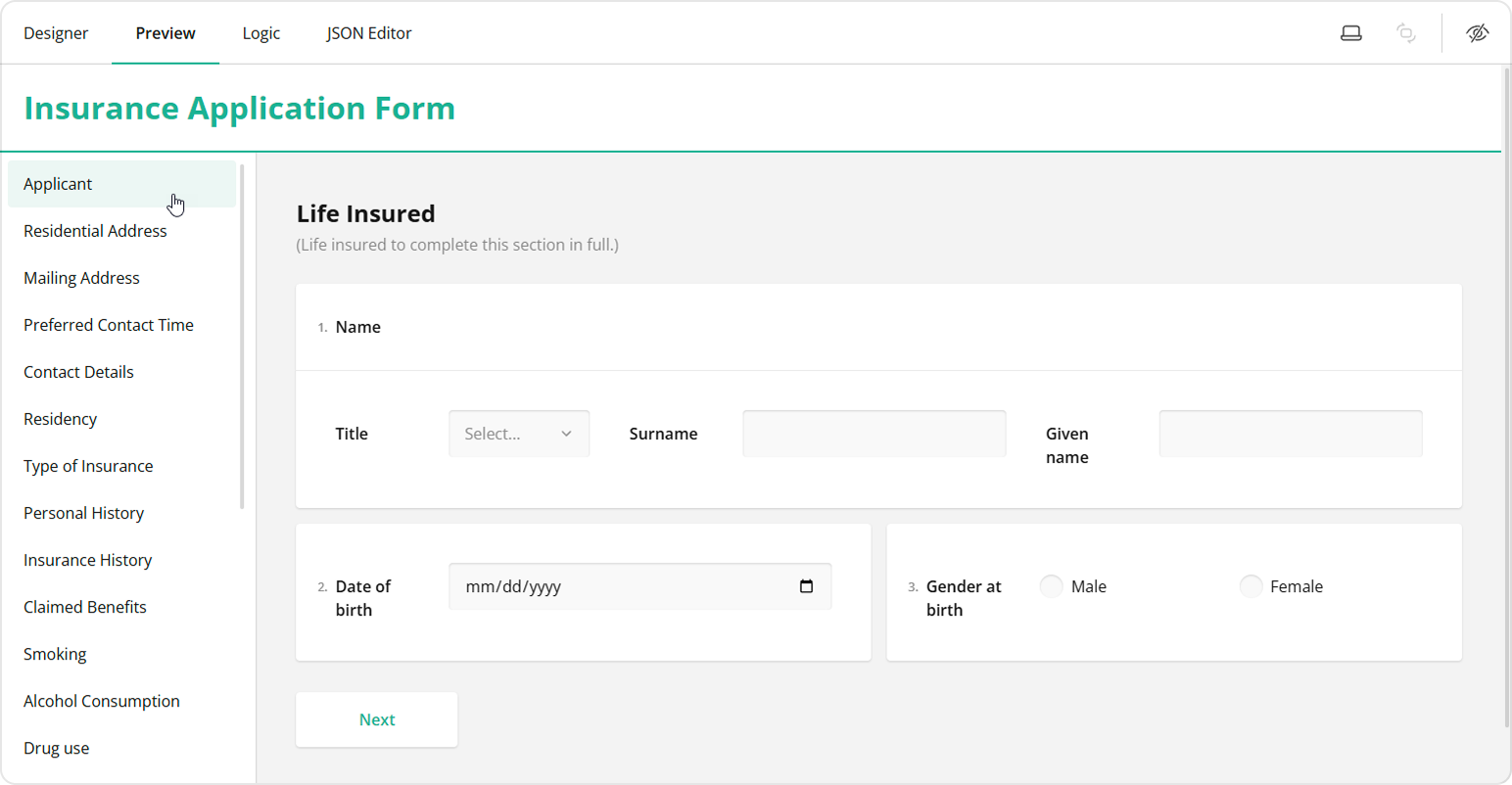Viewport: 1512px width, 785px height.
Task: Open the date picker calendar icon
Action: tap(806, 586)
